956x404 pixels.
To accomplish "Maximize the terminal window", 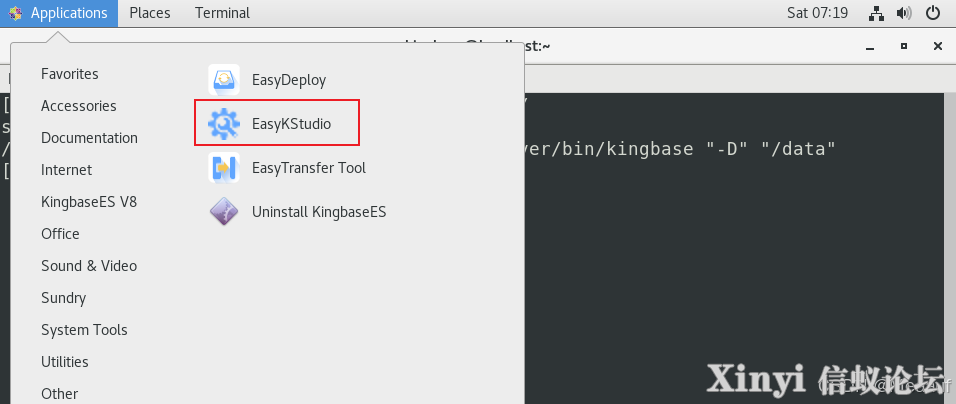I will point(904,46).
